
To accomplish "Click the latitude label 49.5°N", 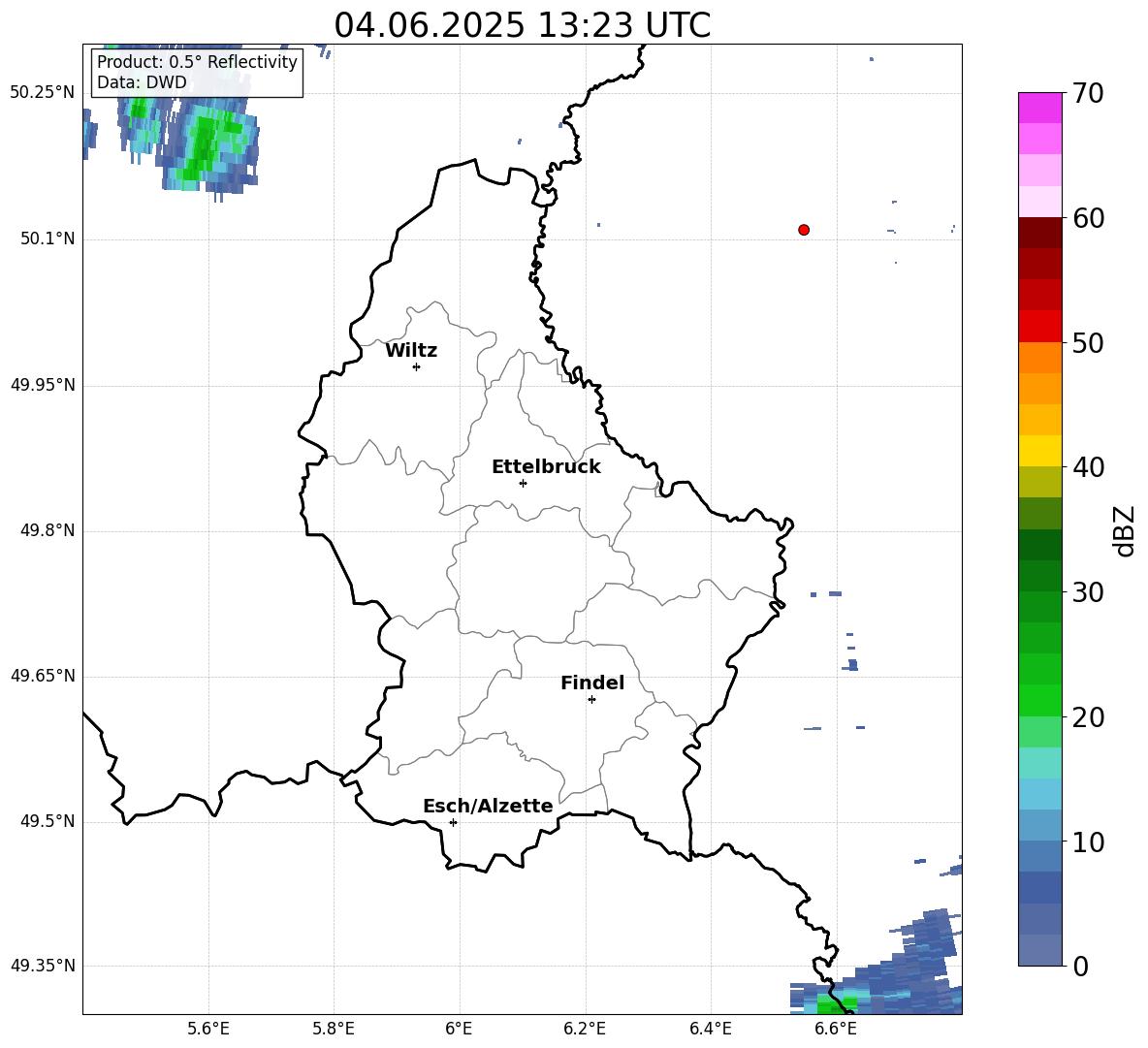I will pos(48,821).
